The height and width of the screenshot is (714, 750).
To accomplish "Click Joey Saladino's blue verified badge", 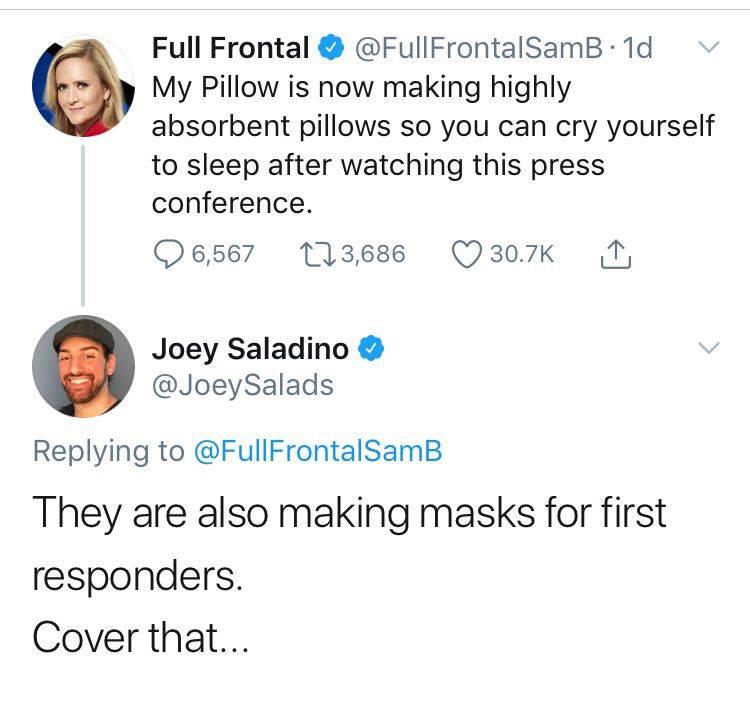I will click(370, 348).
